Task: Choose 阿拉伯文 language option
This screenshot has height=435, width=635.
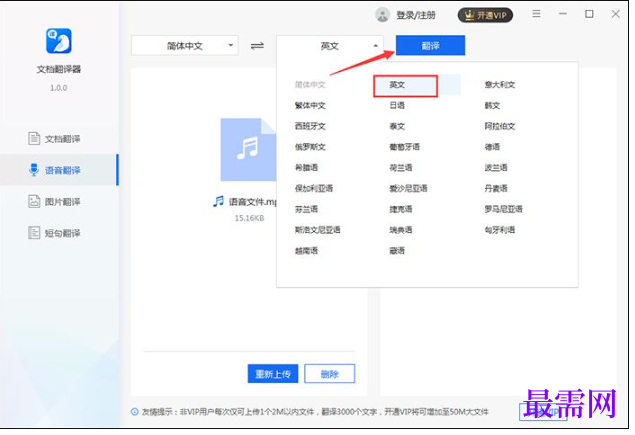Action: 500,126
